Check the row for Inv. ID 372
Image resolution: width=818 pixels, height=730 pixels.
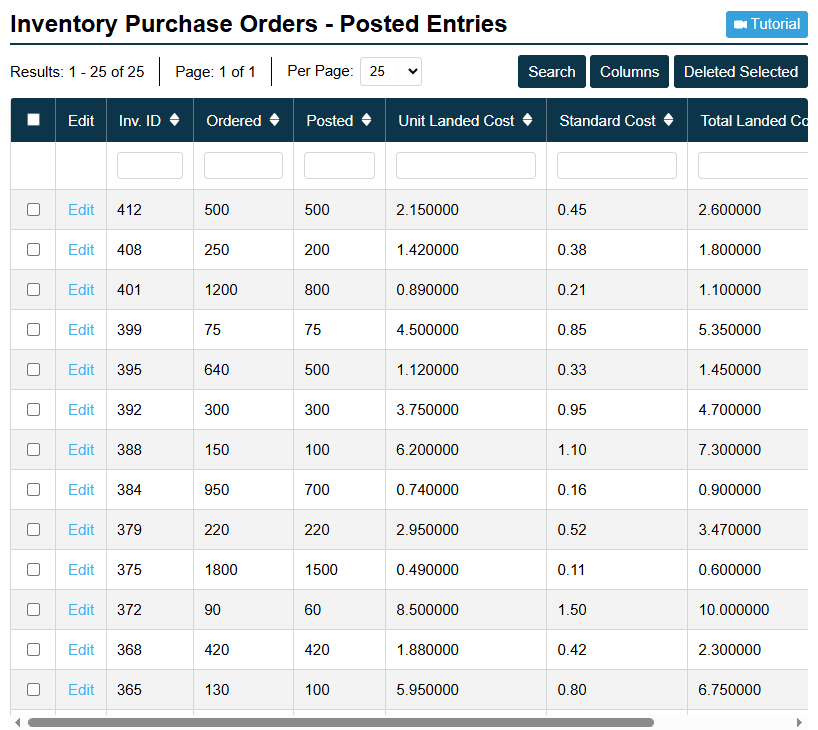(x=33, y=609)
